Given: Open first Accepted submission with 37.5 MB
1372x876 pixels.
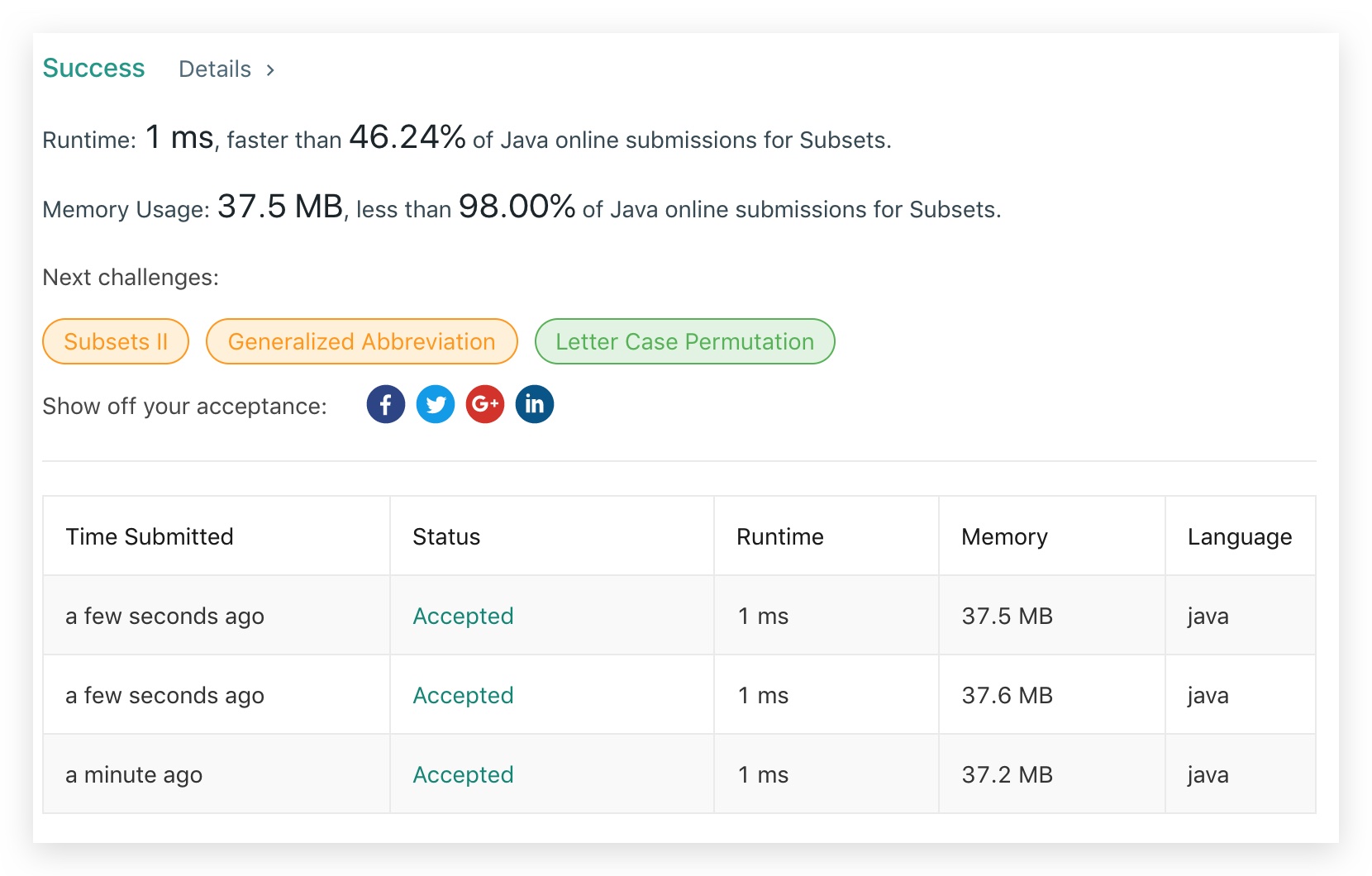Looking at the screenshot, I should (x=463, y=616).
